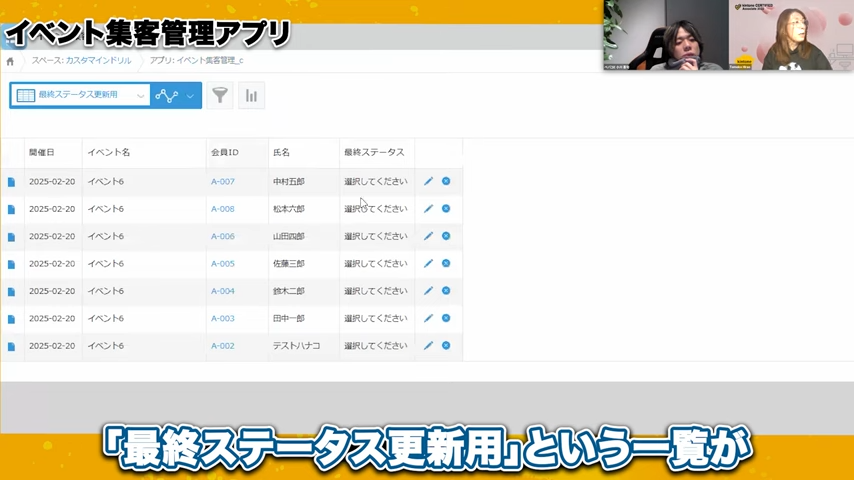
Task: Delete the 山田四郎 record with x icon
Action: tap(446, 236)
